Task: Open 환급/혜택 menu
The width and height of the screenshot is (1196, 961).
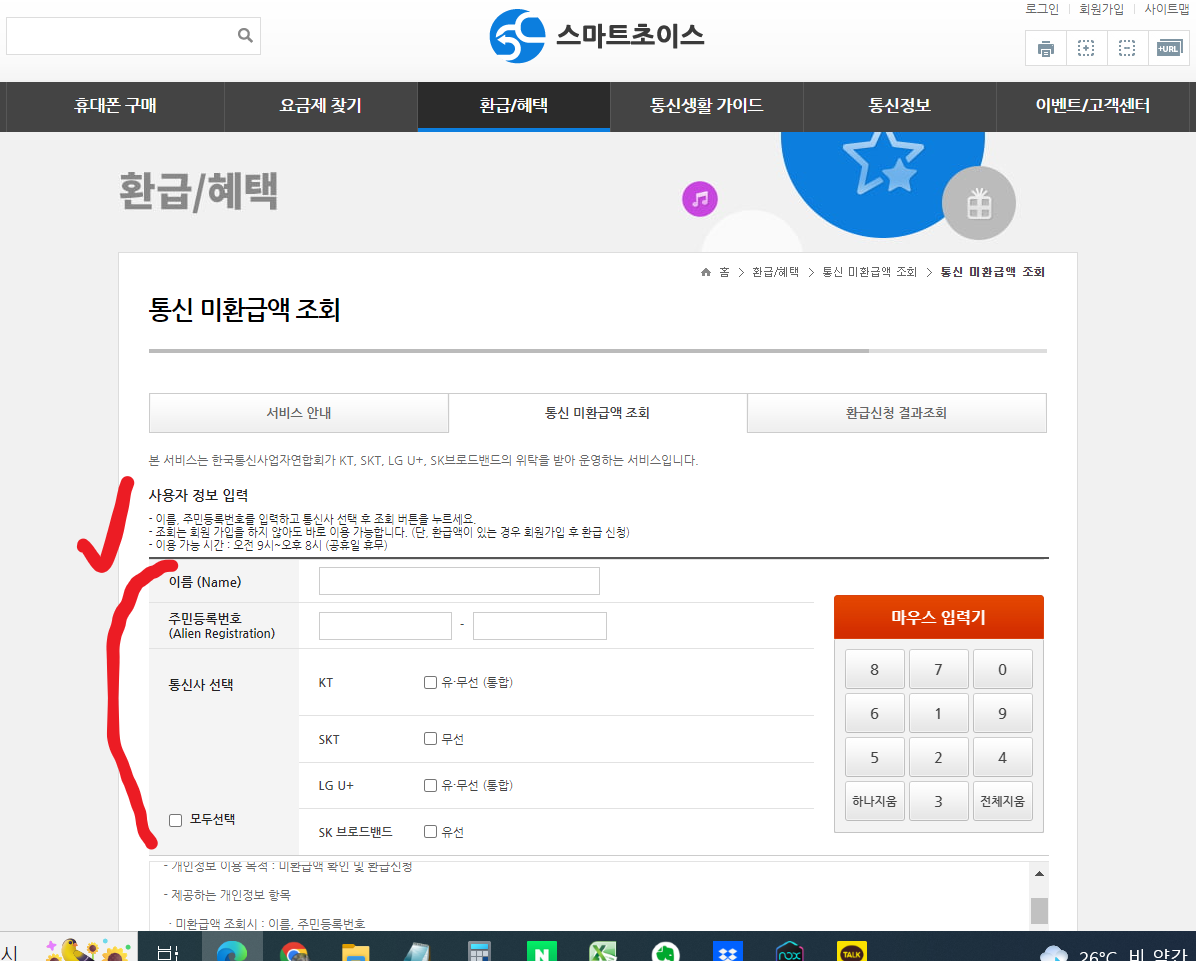Action: [514, 105]
